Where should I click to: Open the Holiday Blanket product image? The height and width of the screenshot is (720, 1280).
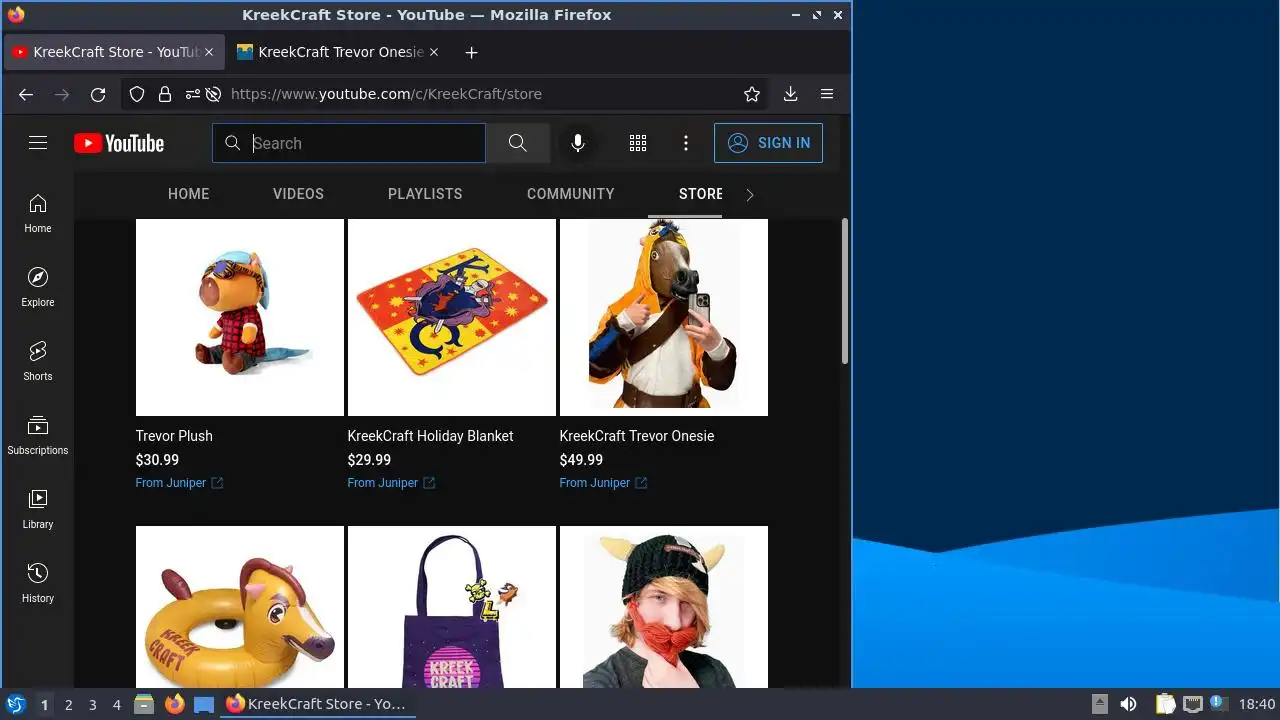click(x=452, y=317)
